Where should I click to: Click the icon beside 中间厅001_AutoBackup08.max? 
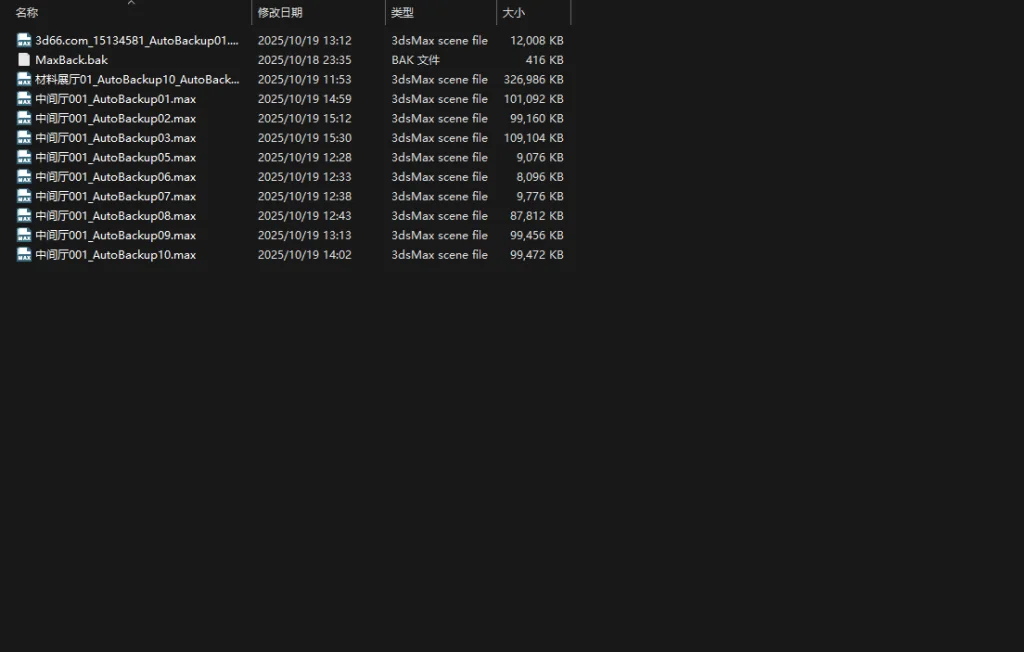pos(24,216)
